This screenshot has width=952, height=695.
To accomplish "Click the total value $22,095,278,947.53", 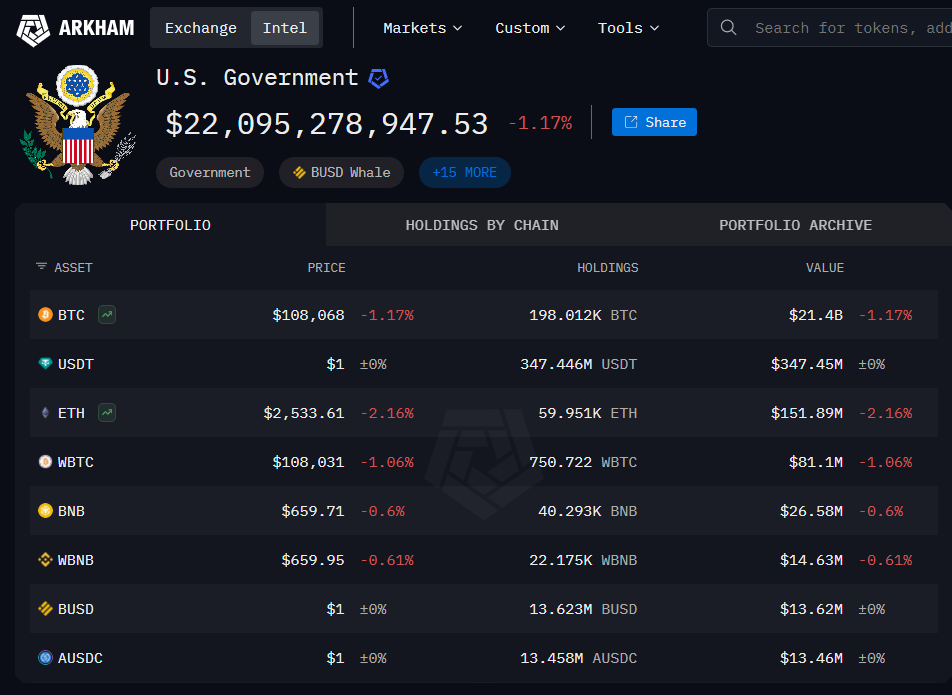I will click(x=327, y=124).
